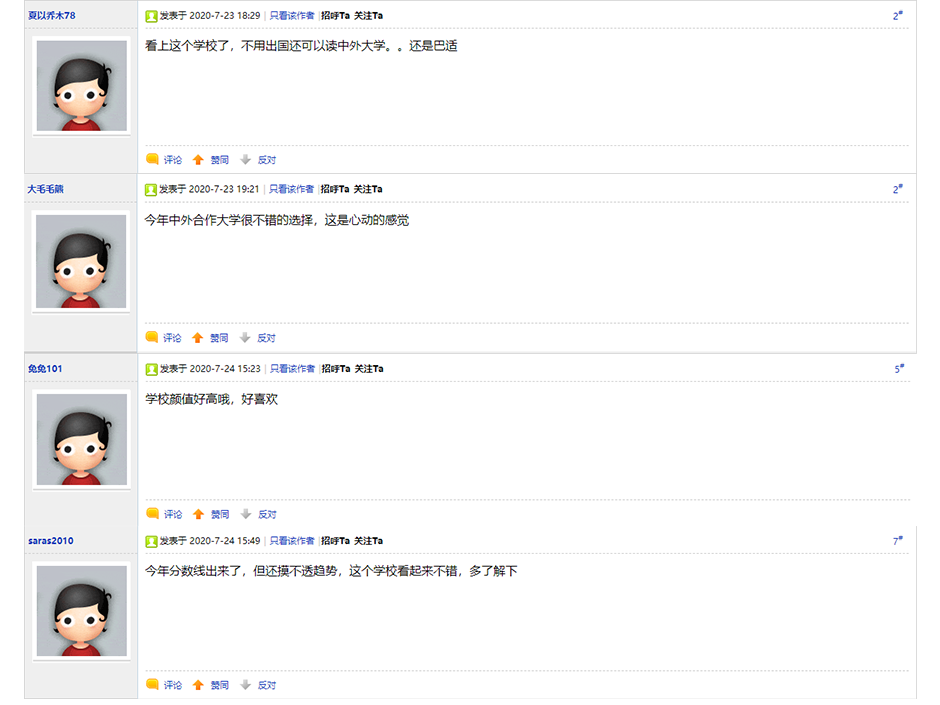Click 评论 text link in 夏以乔木78's post
Image resolution: width=940 pixels, height=705 pixels.
(x=173, y=160)
